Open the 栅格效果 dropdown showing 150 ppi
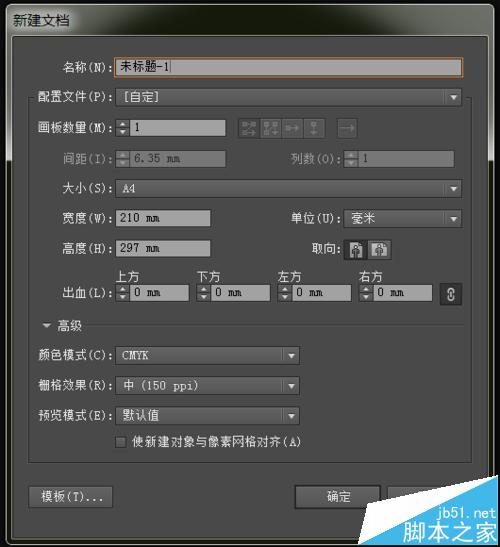The width and height of the screenshot is (500, 547). click(207, 386)
